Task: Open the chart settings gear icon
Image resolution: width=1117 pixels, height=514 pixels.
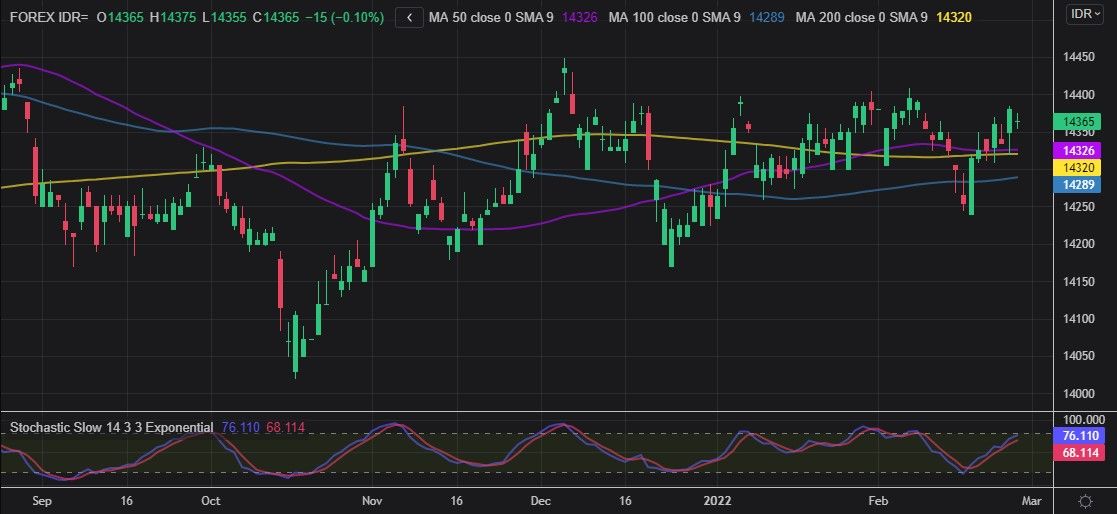Action: point(1085,500)
